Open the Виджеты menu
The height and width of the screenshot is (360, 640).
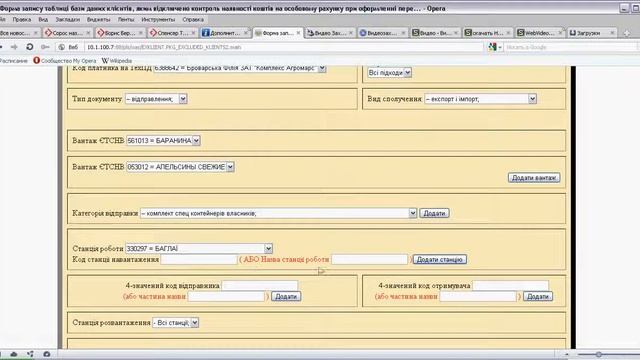[98, 19]
